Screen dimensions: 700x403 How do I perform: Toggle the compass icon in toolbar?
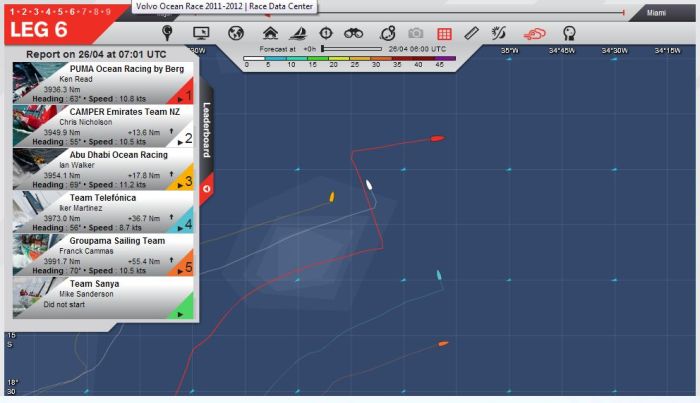pos(325,33)
